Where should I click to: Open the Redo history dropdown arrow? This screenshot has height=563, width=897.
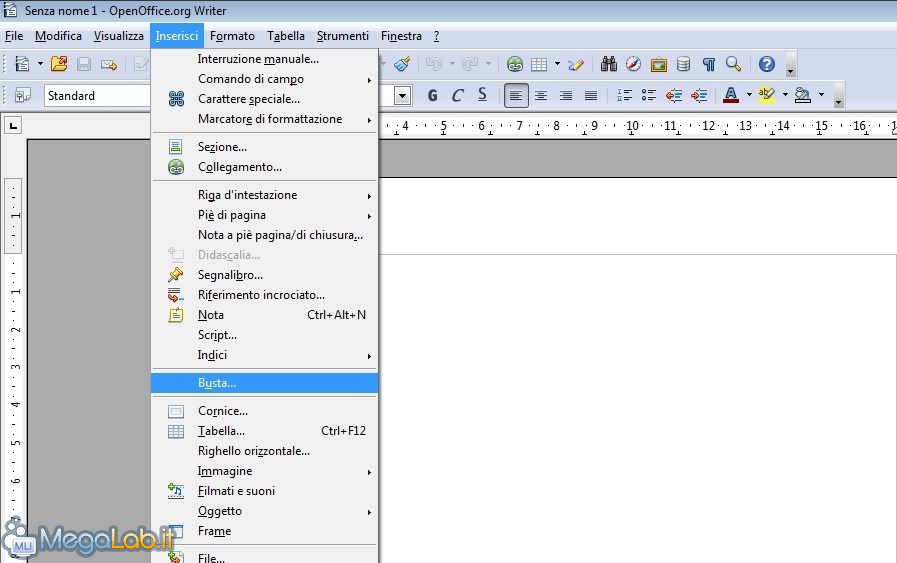point(488,64)
